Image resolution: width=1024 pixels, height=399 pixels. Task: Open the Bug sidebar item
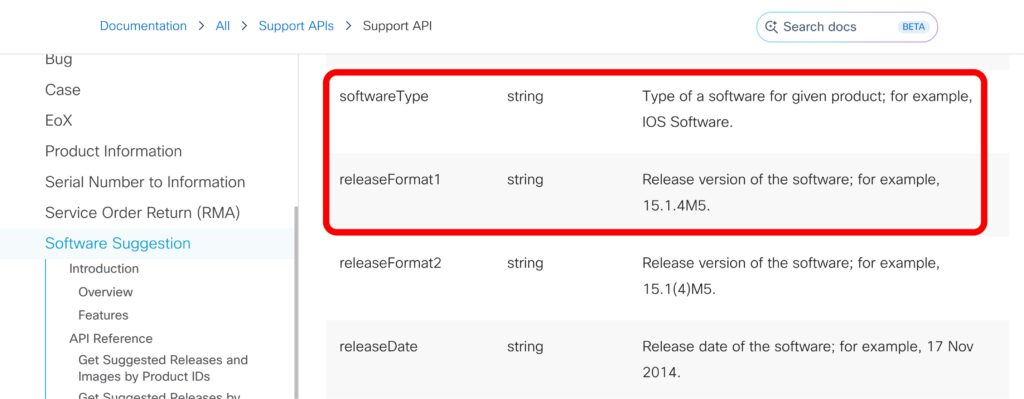coord(59,59)
